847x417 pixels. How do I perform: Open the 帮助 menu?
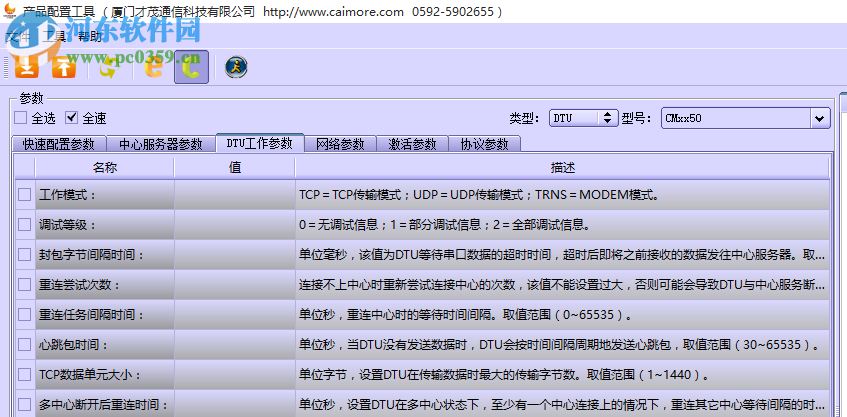pos(90,37)
